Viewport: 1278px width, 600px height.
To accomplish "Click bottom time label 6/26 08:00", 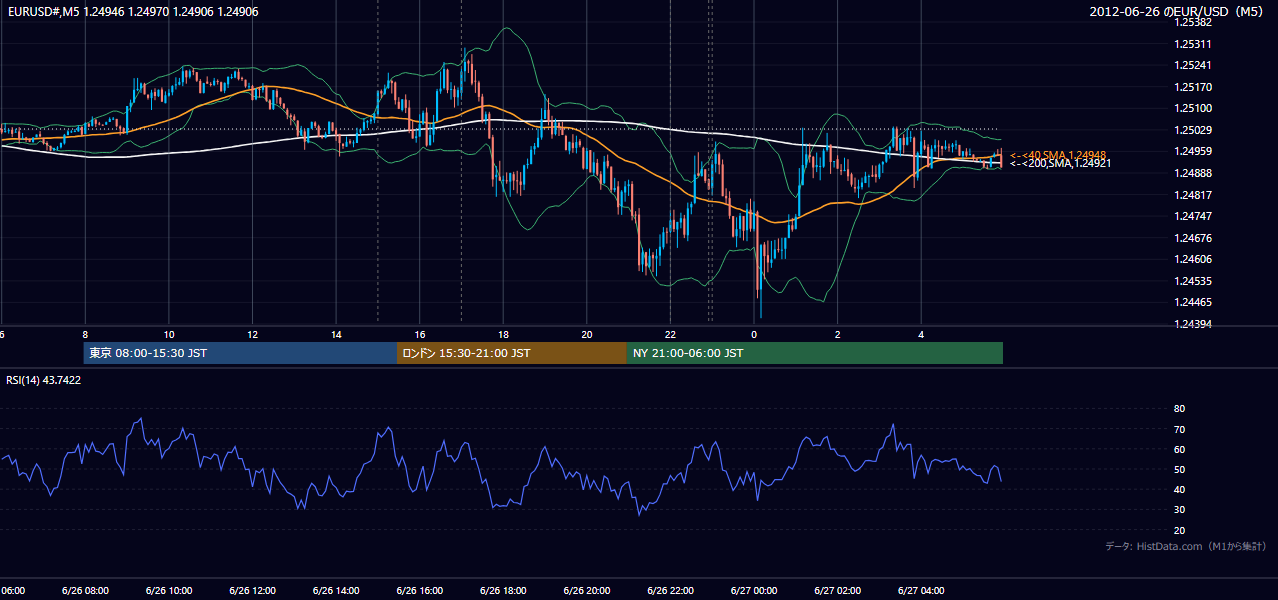I will [x=85, y=591].
